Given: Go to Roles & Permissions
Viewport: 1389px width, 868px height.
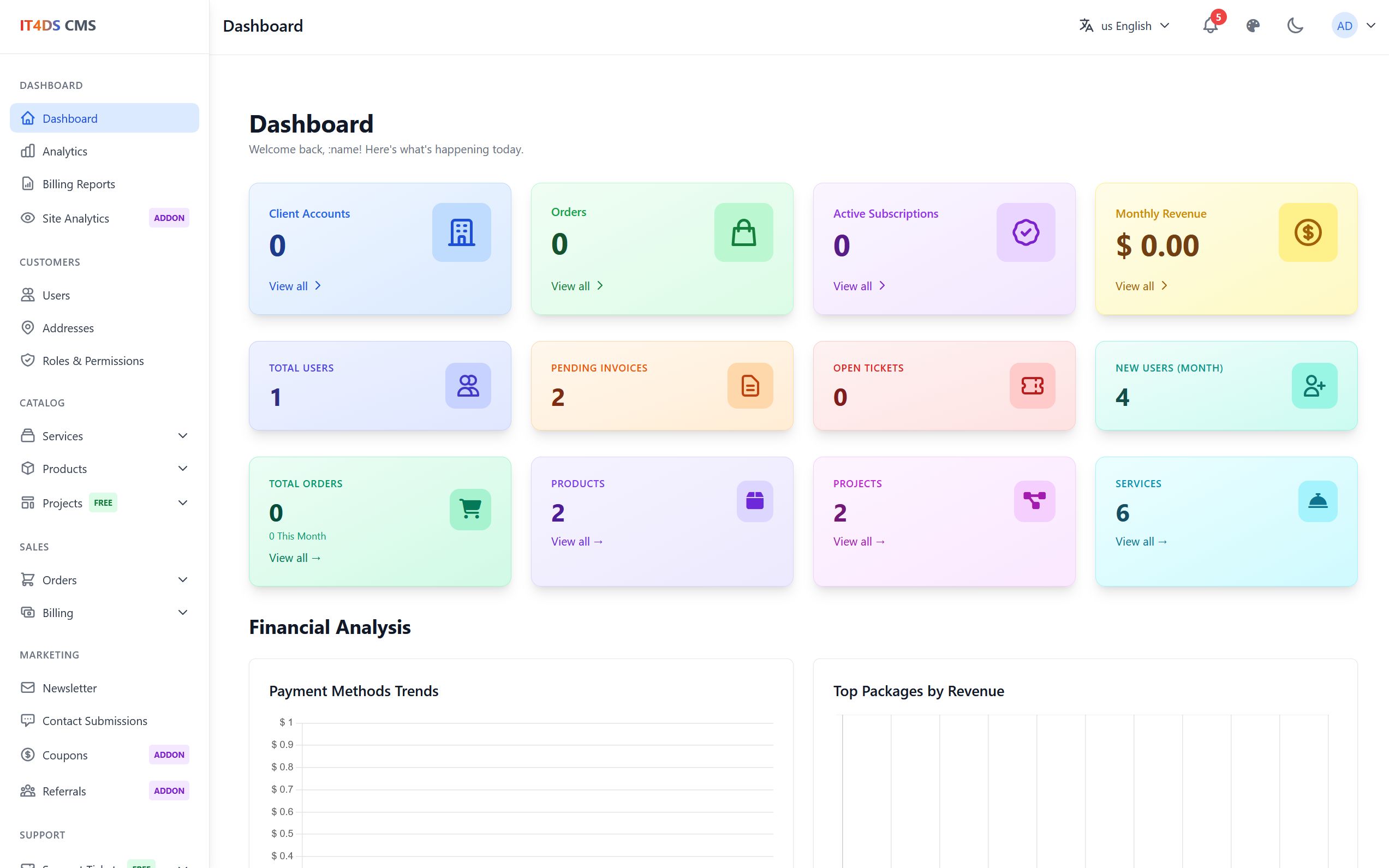Looking at the screenshot, I should 92,361.
